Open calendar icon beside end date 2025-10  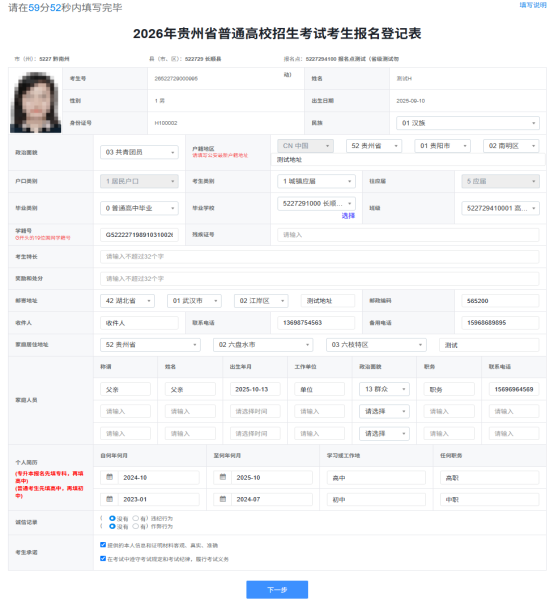223,477
